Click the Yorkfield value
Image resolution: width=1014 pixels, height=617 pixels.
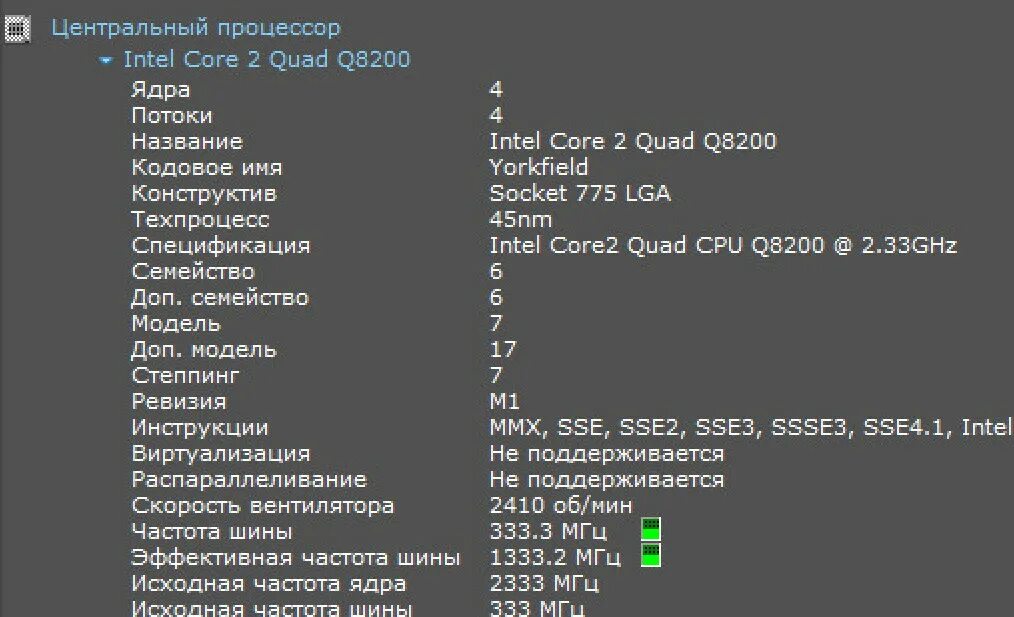pyautogui.click(x=539, y=168)
